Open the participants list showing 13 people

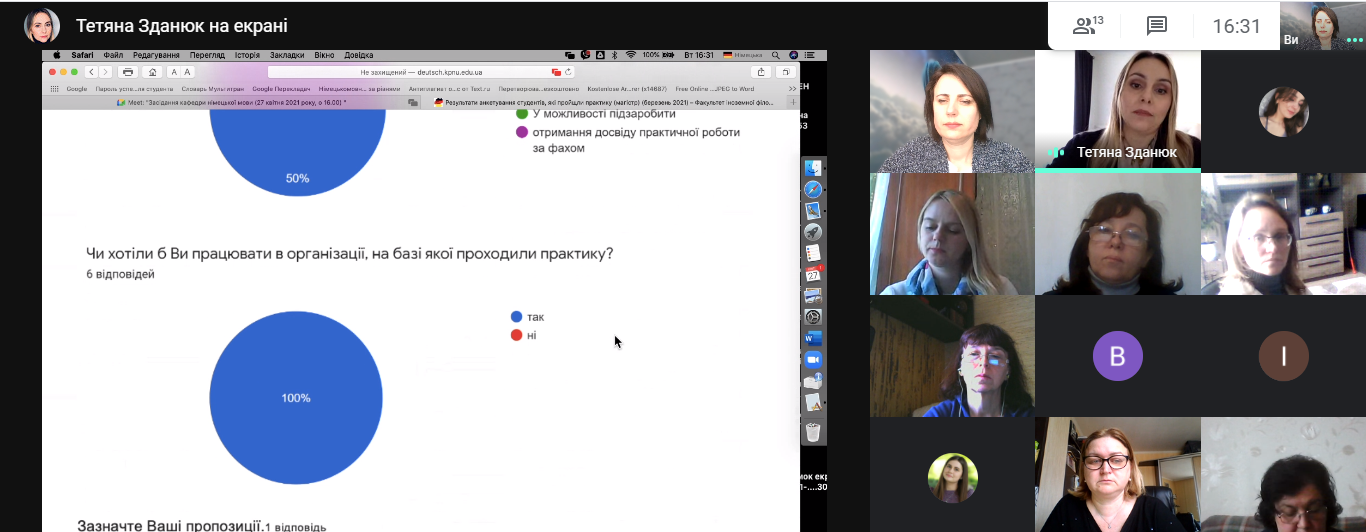coord(1087,26)
